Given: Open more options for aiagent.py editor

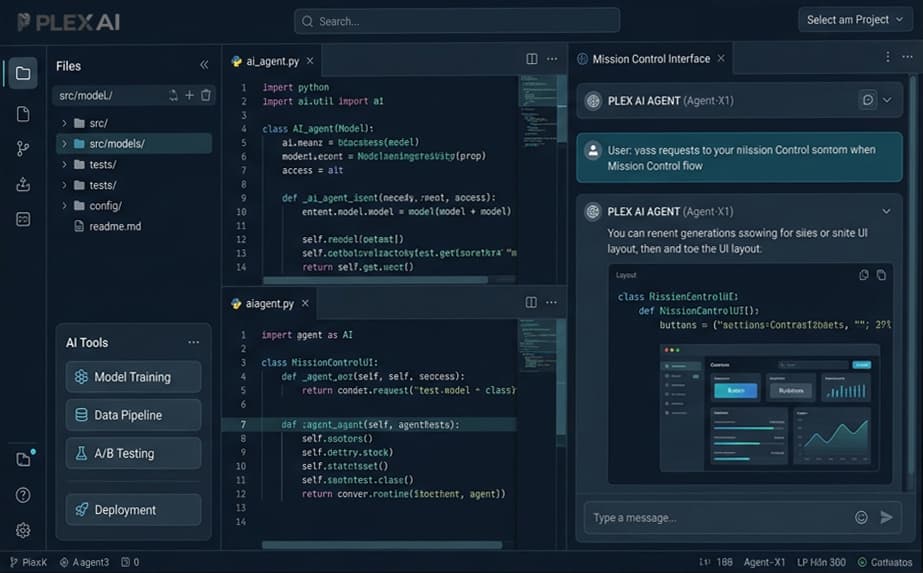Looking at the screenshot, I should pos(551,302).
